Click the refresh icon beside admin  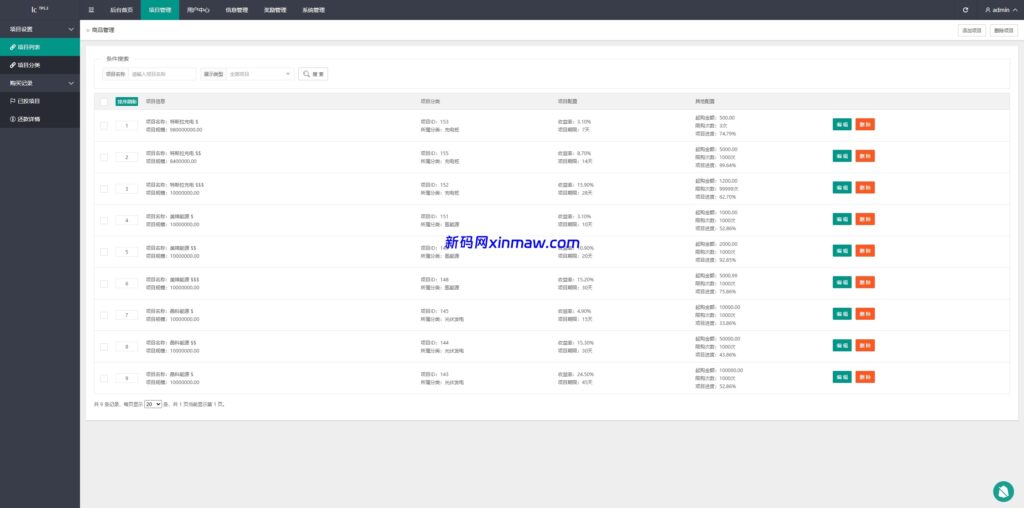coord(965,10)
